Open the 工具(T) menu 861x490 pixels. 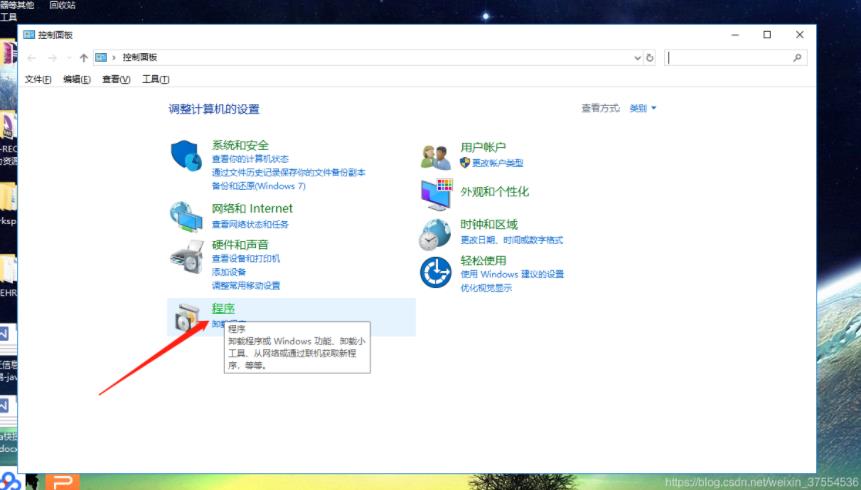[156, 79]
